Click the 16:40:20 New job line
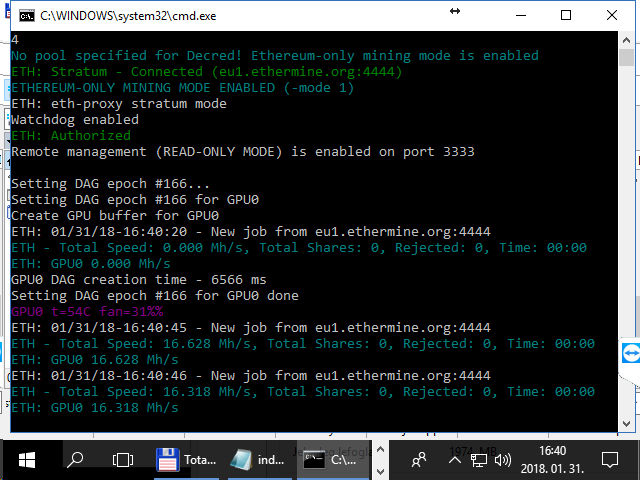The height and width of the screenshot is (480, 640). click(251, 231)
